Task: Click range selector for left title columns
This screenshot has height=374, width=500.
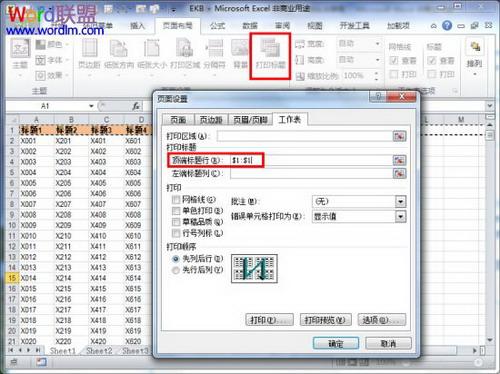Action: point(399,173)
